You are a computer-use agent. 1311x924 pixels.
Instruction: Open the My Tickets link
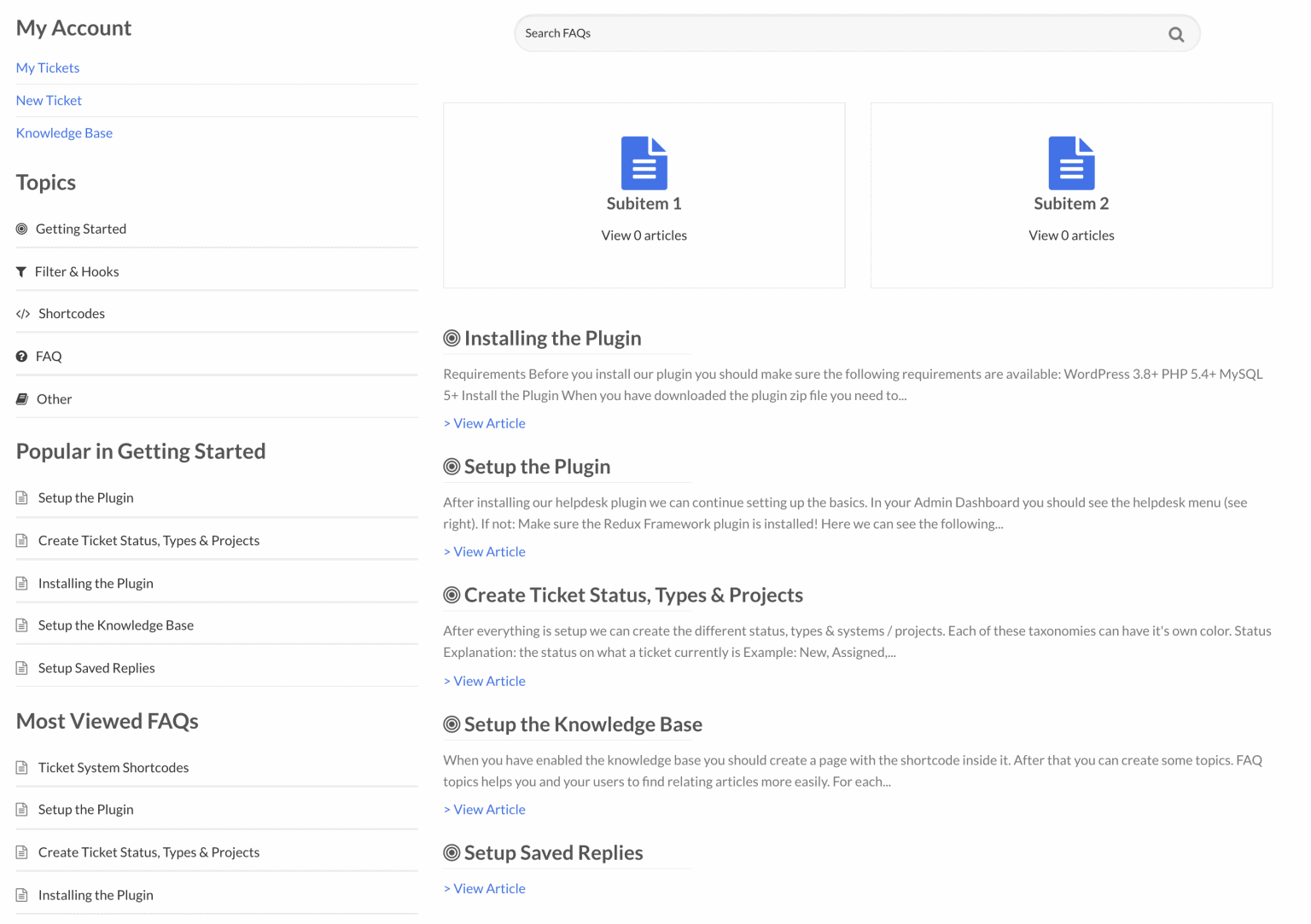point(47,67)
